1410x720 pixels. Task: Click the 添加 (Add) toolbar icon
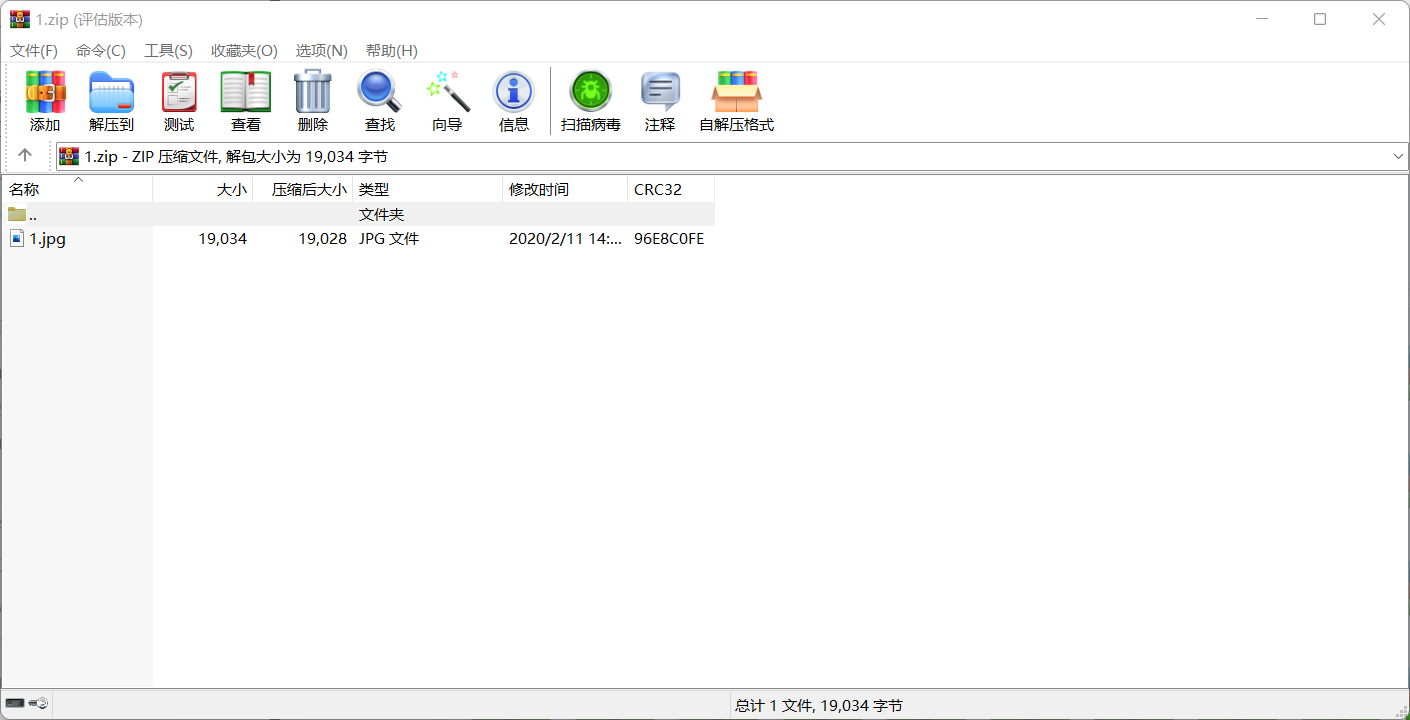(45, 100)
